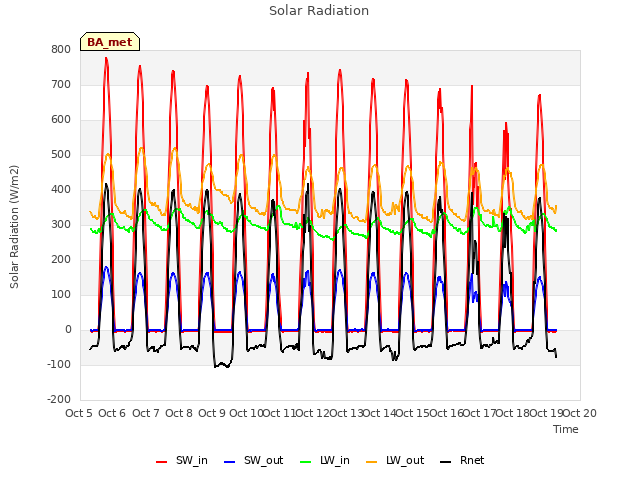640x480 pixels.
Task: Click the Oct 20 x-axis tick label
Action: [x=580, y=413]
